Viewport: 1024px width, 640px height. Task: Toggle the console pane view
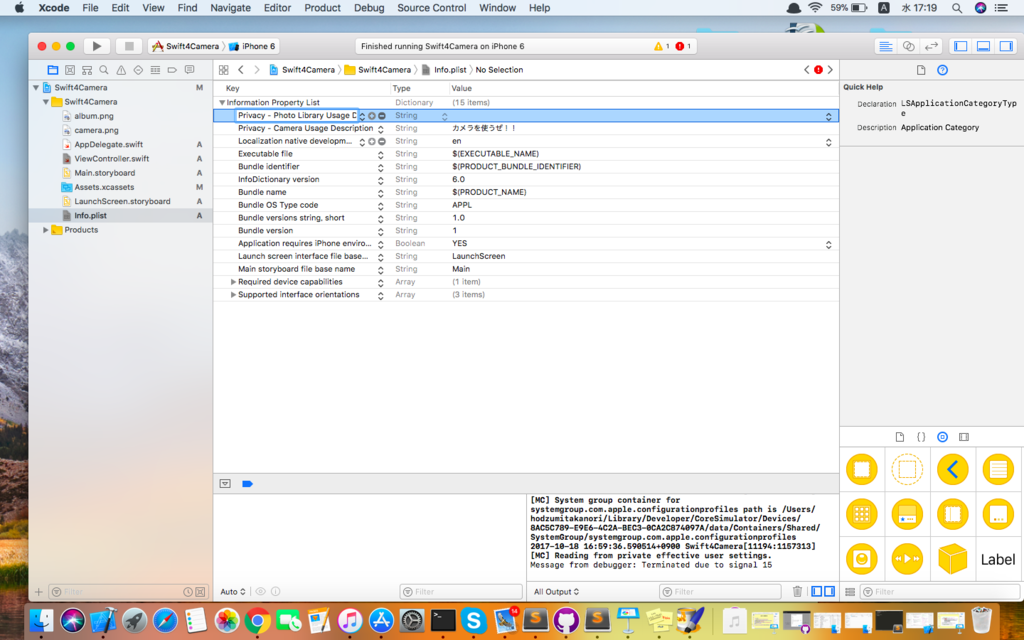pos(829,592)
